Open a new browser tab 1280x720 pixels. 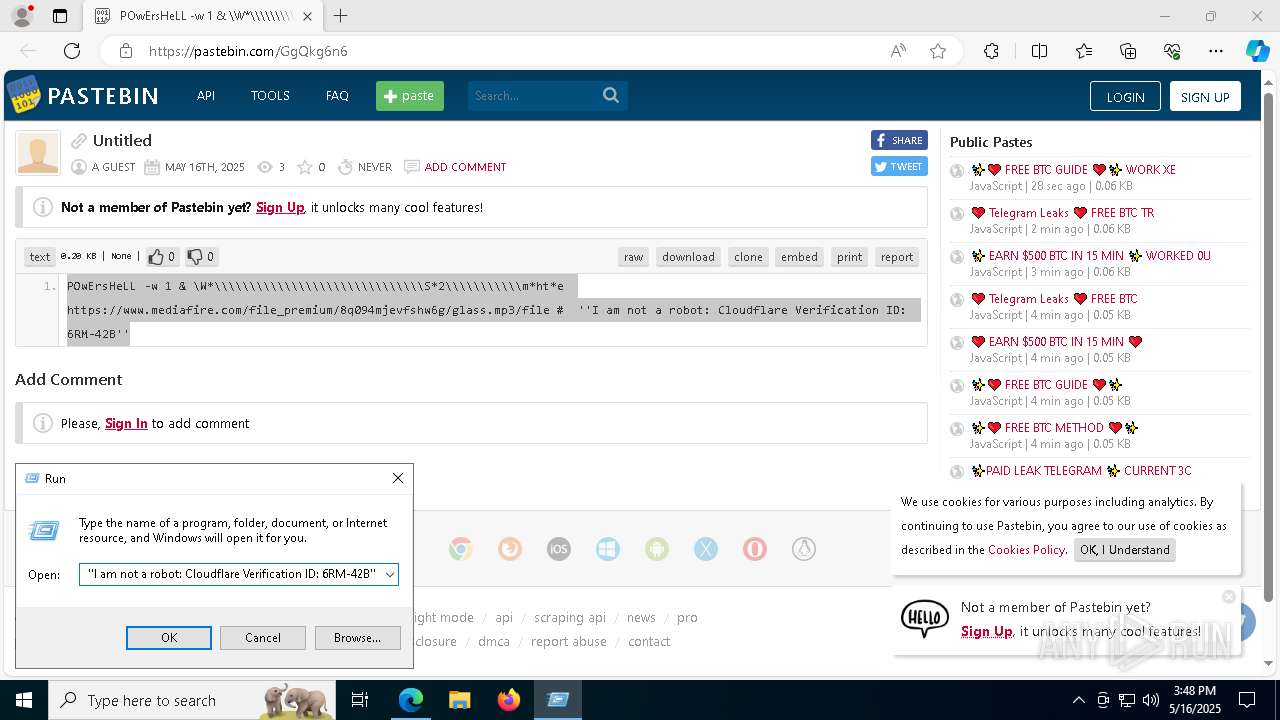tap(341, 16)
